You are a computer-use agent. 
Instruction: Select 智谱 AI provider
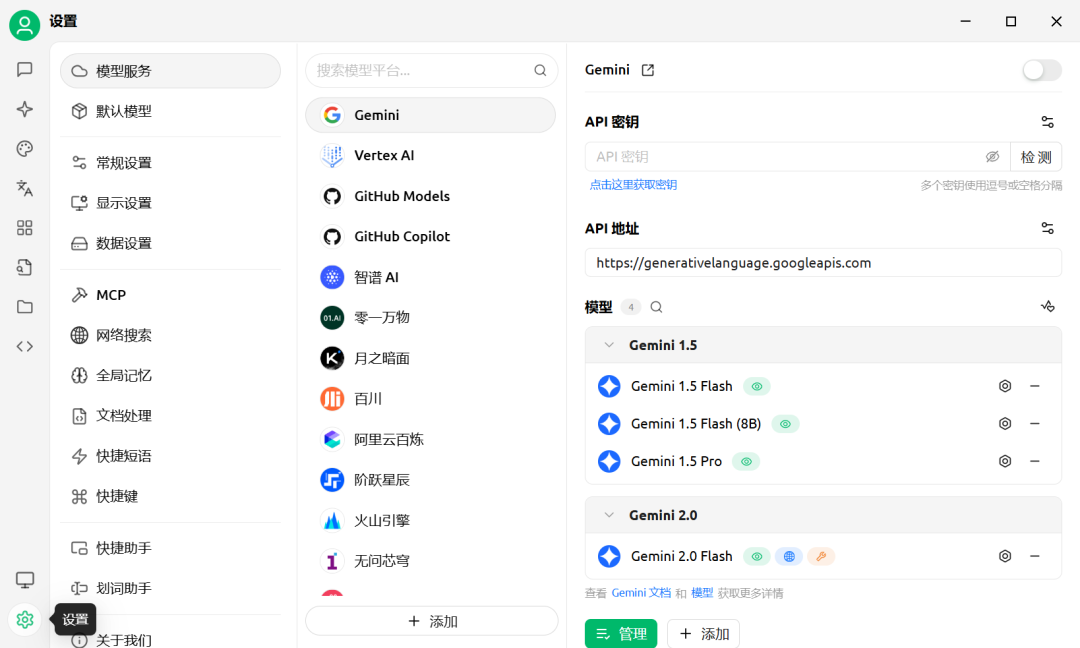[430, 278]
